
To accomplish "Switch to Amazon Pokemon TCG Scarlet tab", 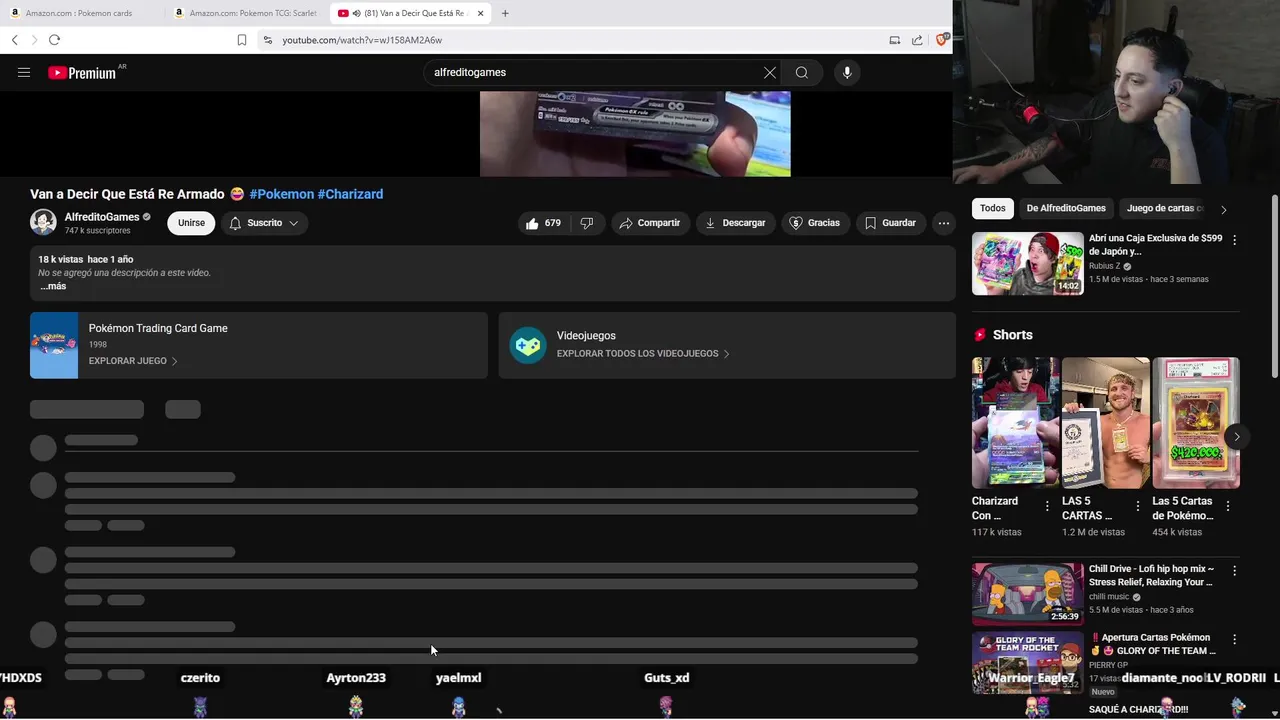I will 246,13.
